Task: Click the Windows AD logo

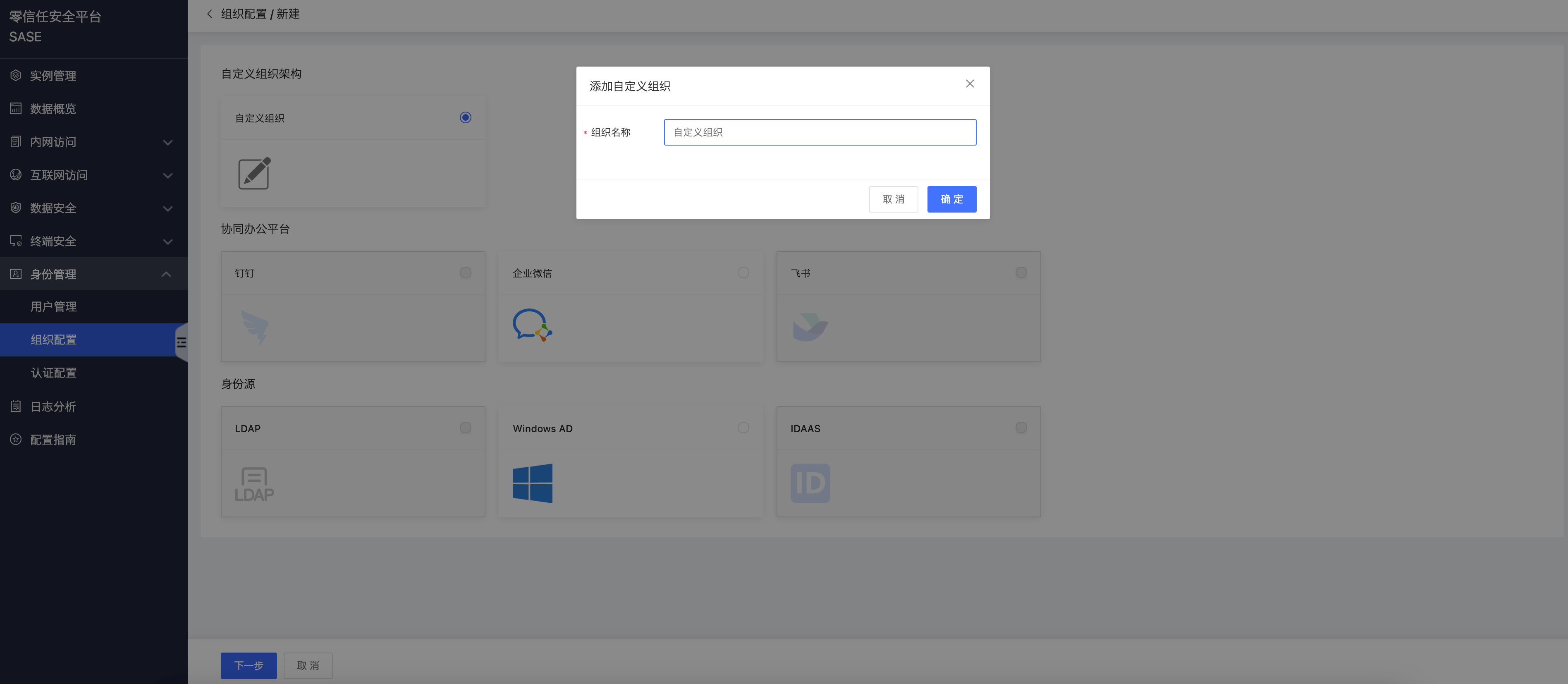Action: (533, 483)
